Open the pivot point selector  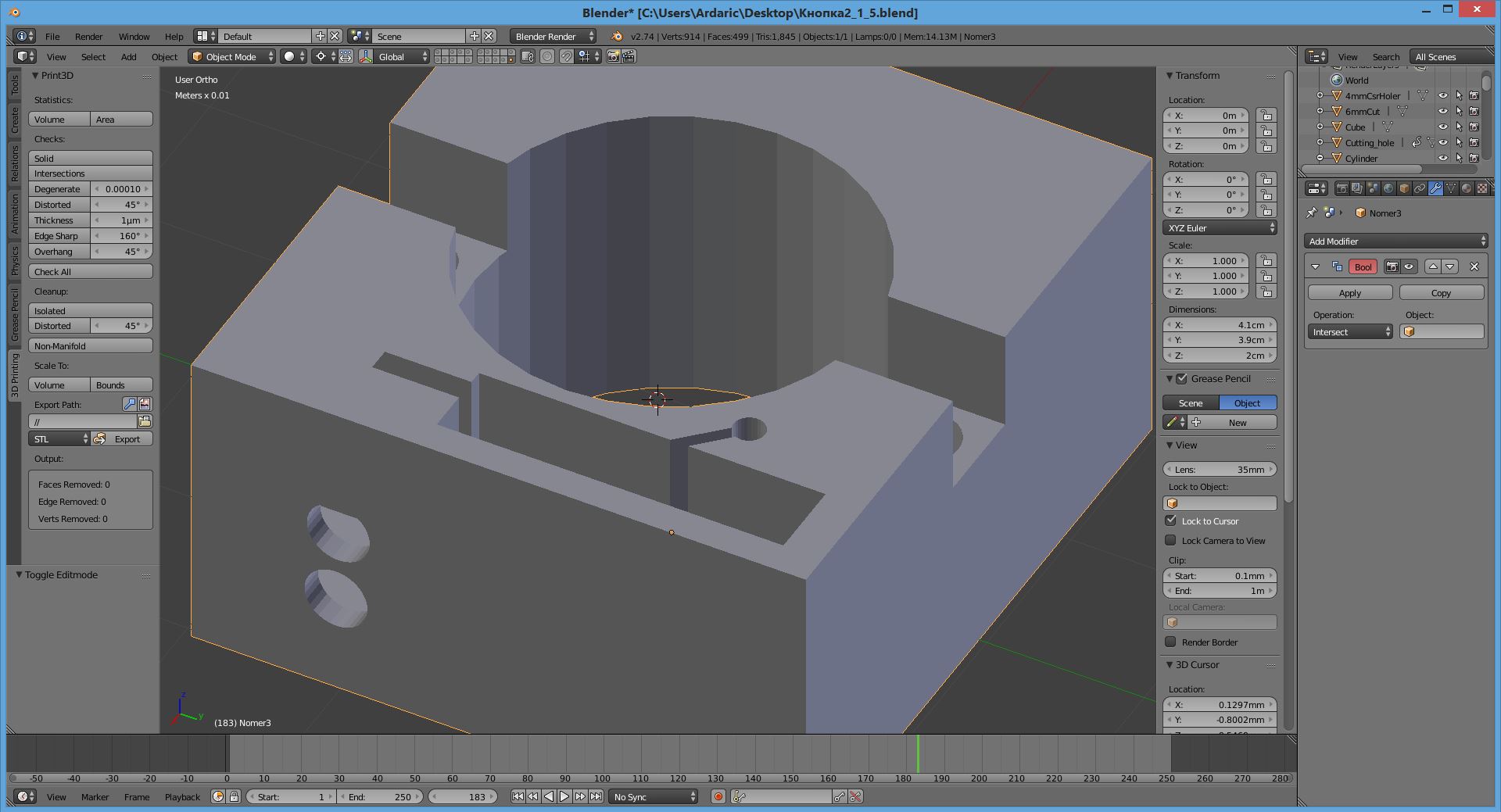(x=325, y=56)
